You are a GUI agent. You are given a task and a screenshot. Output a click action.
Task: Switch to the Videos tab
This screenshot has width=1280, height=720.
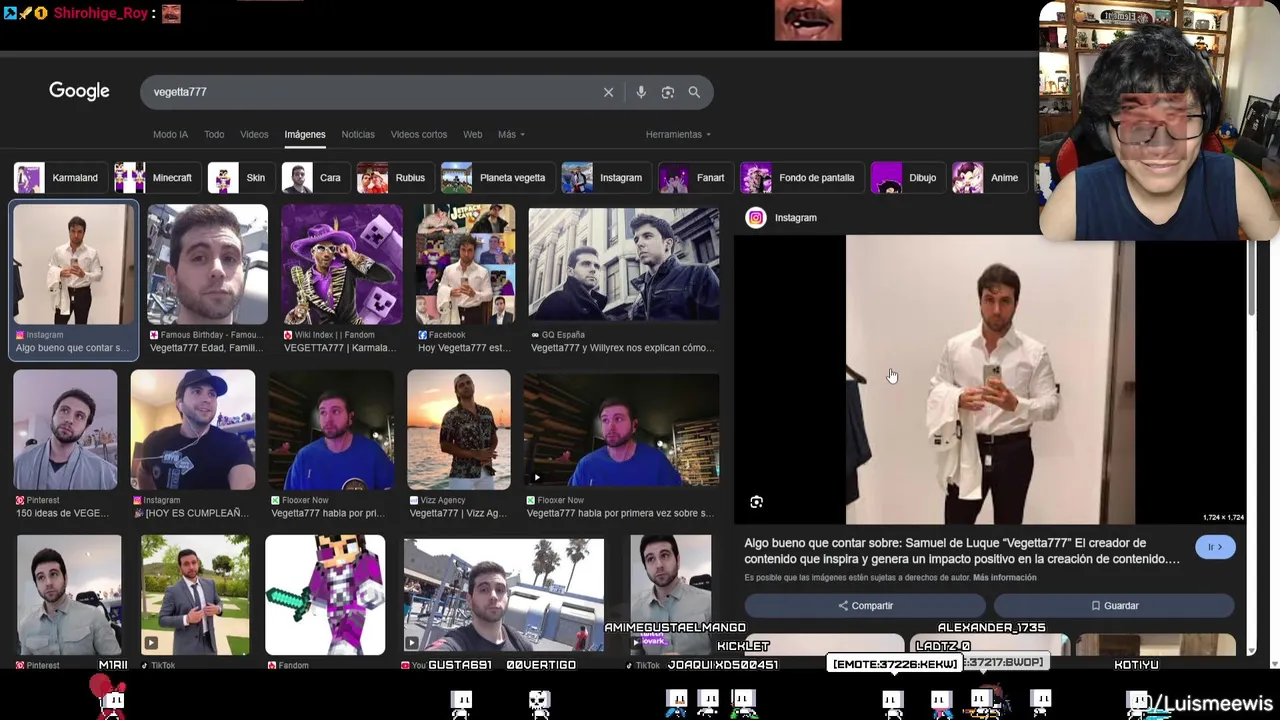point(254,134)
